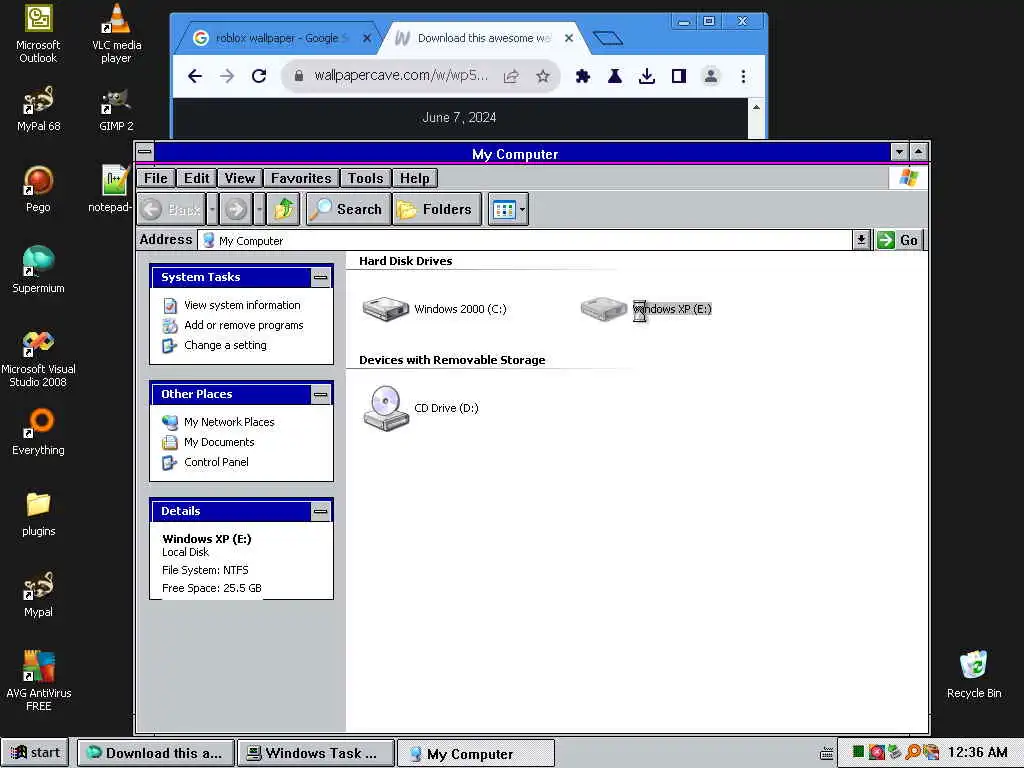Viewport: 1024px width, 768px height.
Task: Open the Search pane in My Computer
Action: [348, 209]
